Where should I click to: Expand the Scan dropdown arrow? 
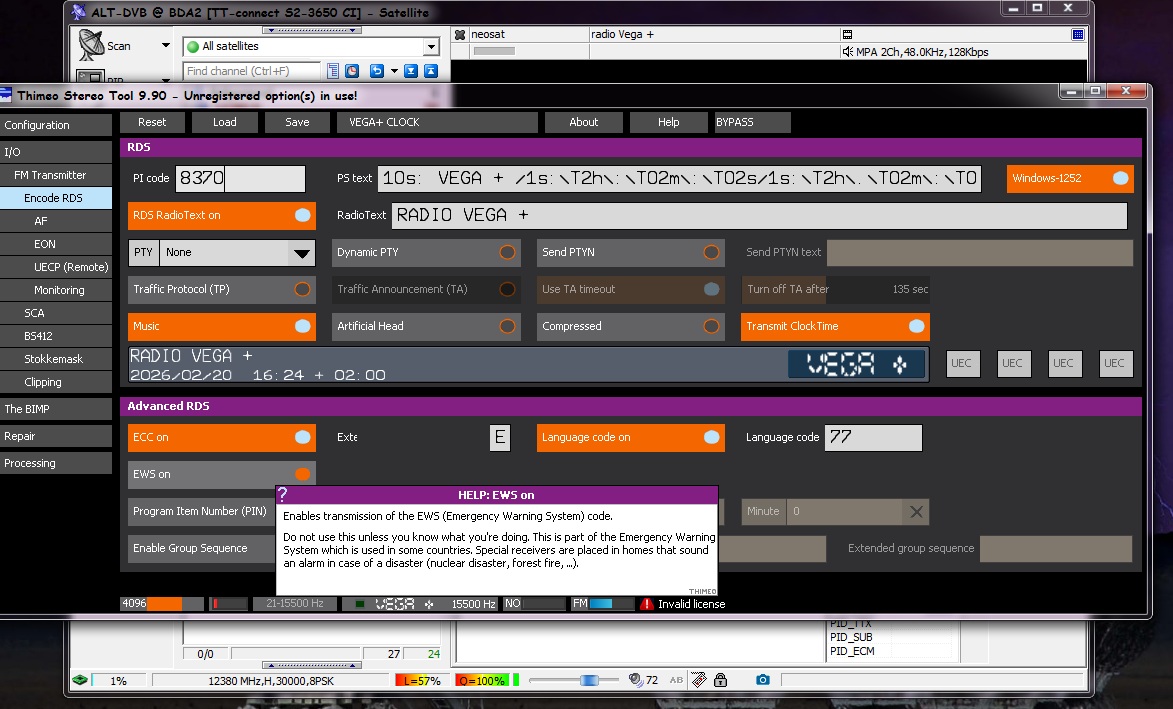coord(165,46)
